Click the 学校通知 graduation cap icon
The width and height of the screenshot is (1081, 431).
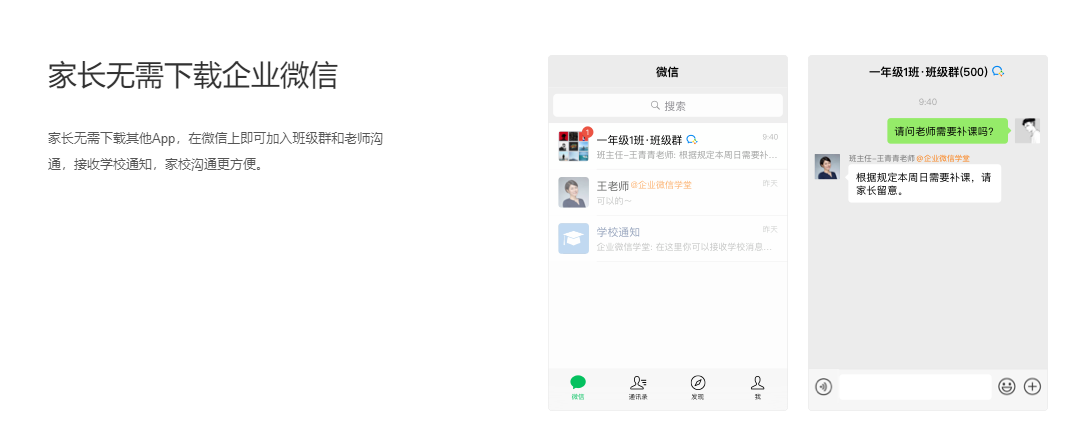click(x=573, y=238)
